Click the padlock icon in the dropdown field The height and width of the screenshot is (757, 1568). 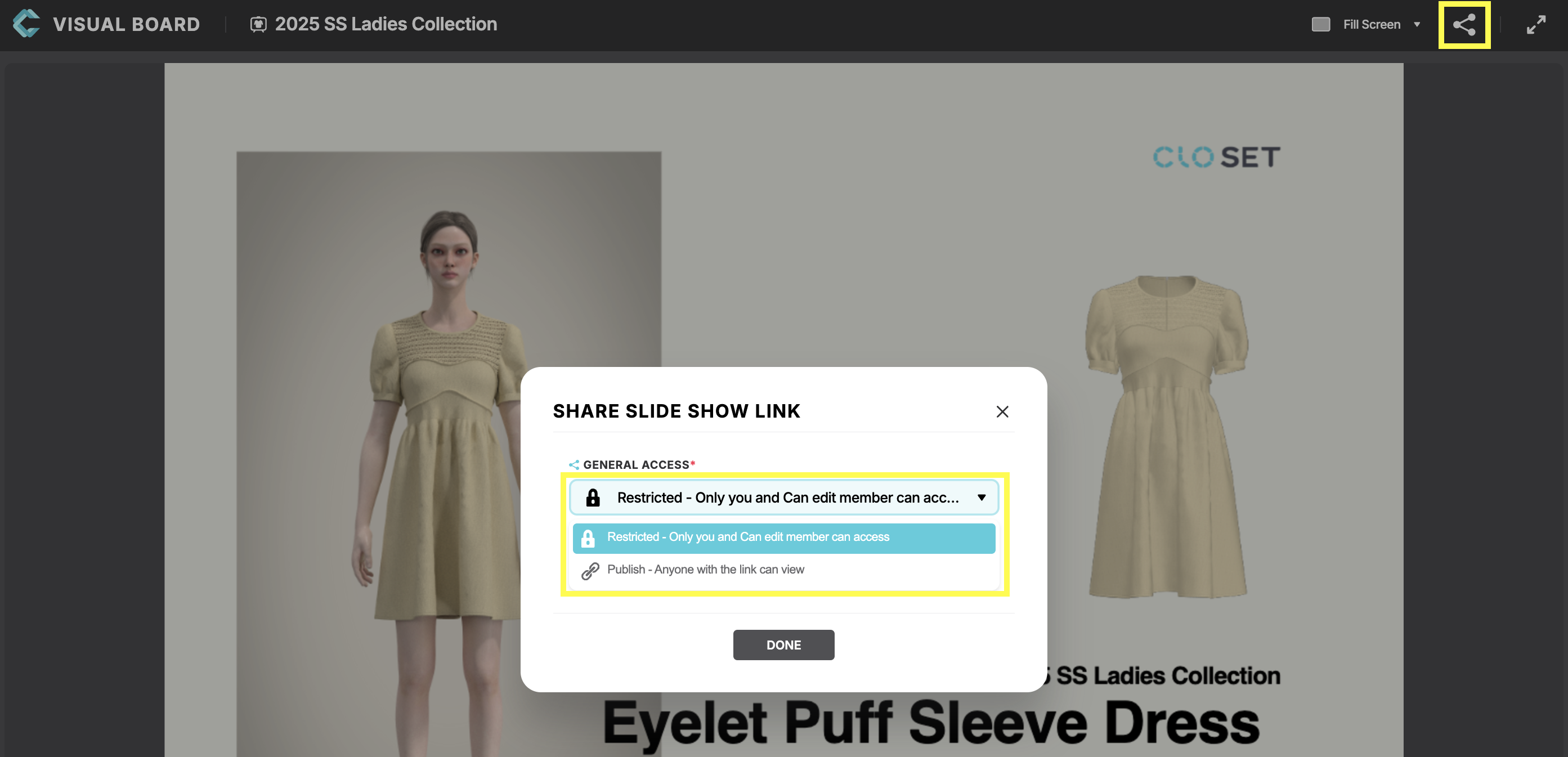[x=592, y=498]
